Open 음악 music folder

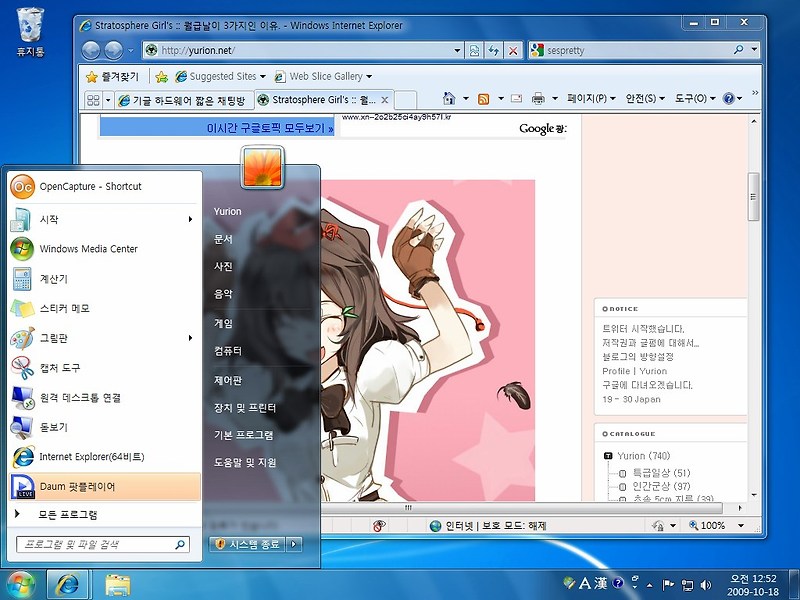pyautogui.click(x=223, y=294)
